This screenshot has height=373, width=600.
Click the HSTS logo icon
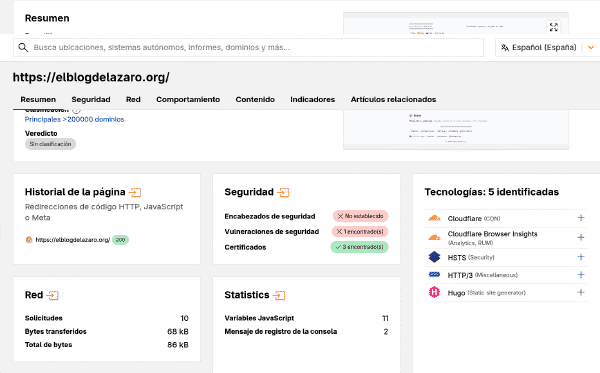tap(434, 257)
